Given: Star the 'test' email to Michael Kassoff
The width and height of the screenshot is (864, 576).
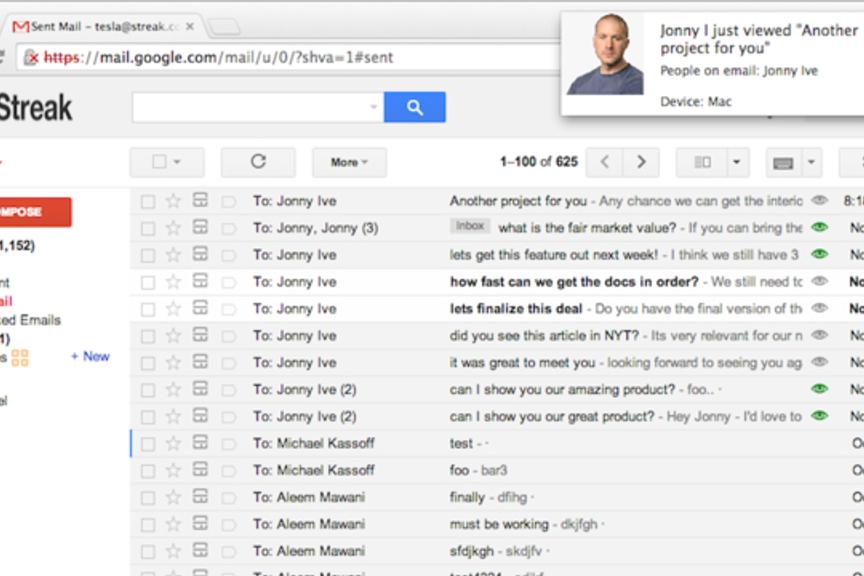Looking at the screenshot, I should (x=173, y=443).
